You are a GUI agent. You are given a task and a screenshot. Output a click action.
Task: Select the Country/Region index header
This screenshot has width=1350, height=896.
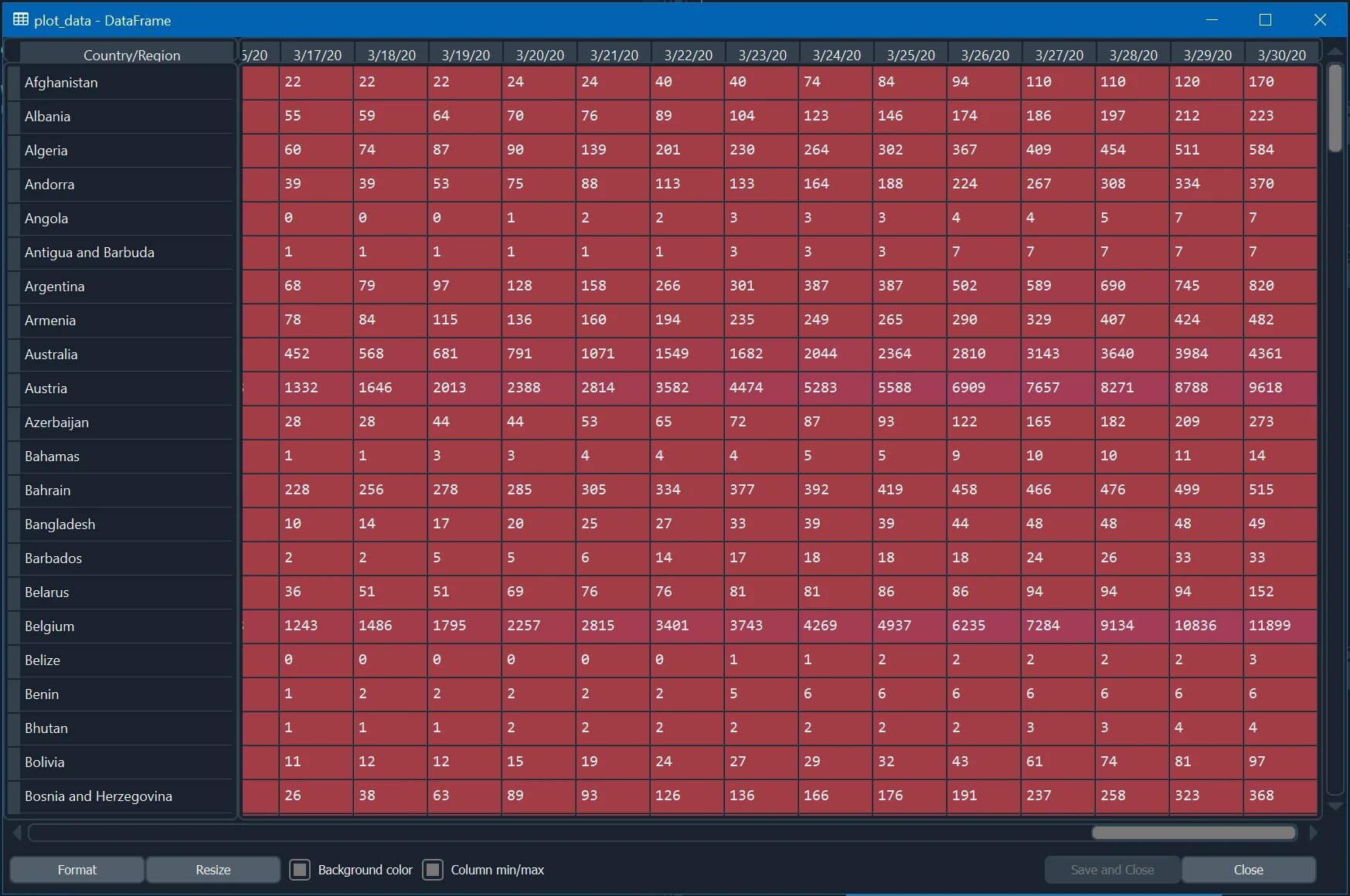(x=128, y=54)
